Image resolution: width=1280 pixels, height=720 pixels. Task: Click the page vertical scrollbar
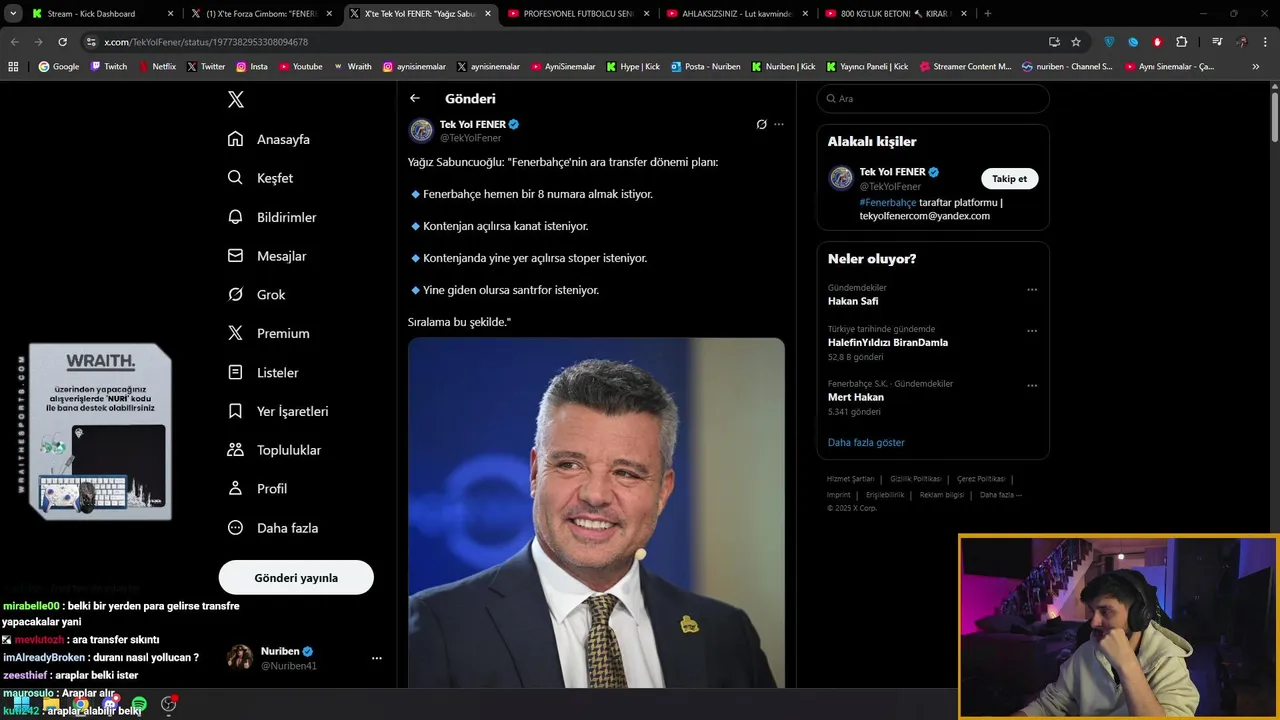pyautogui.click(x=1274, y=117)
